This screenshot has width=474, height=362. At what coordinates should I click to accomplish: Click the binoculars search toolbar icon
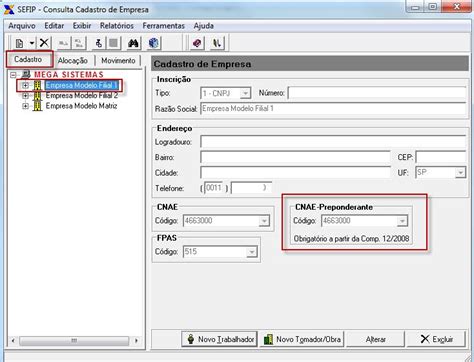(x=133, y=43)
